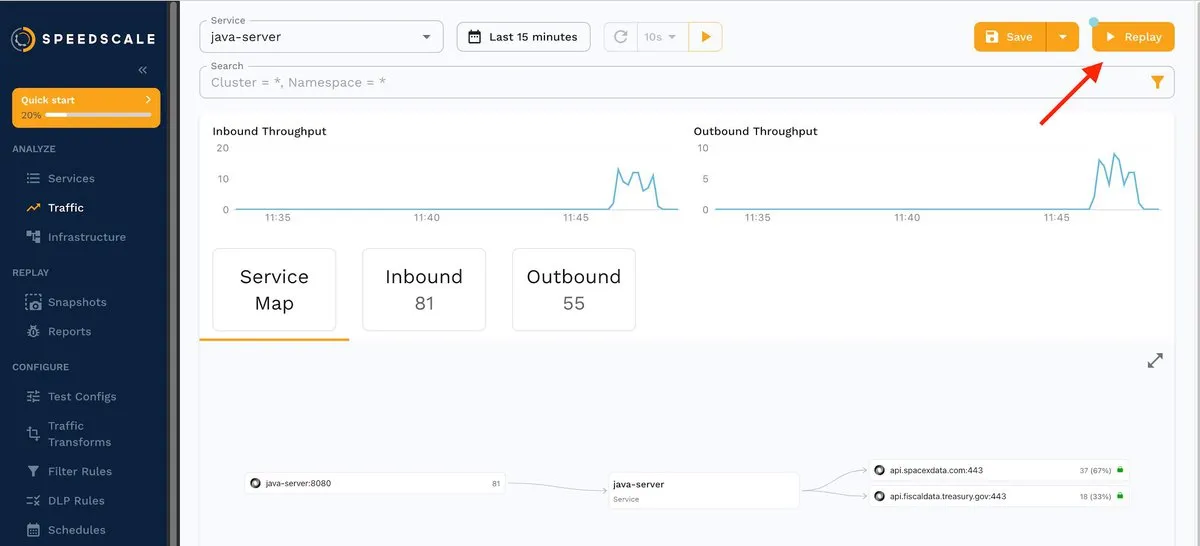This screenshot has width=1200, height=546.
Task: Open Snapshots in the sidebar
Action: 77,302
